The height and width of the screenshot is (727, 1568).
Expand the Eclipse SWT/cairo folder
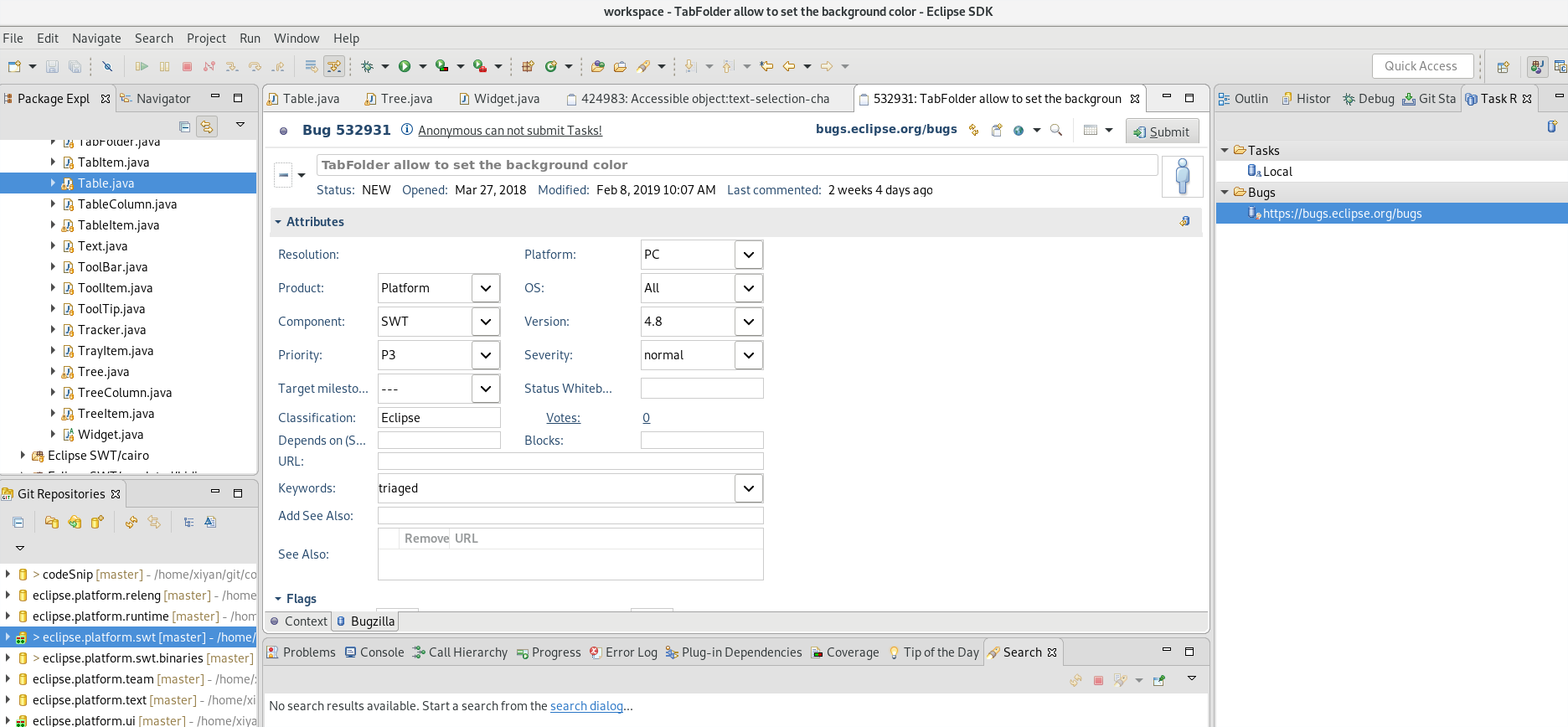click(x=23, y=456)
